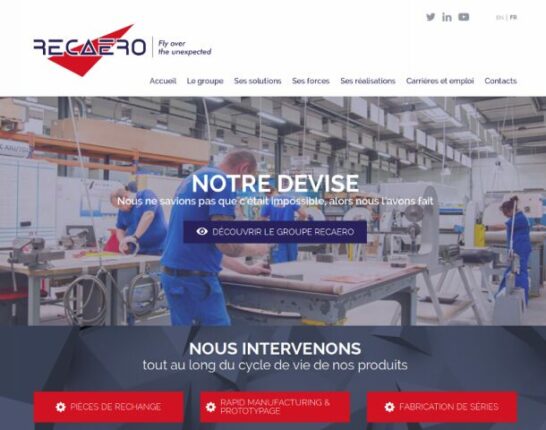Click the eye icon in Découvrir button
This screenshot has height=430, width=546.
tap(202, 232)
